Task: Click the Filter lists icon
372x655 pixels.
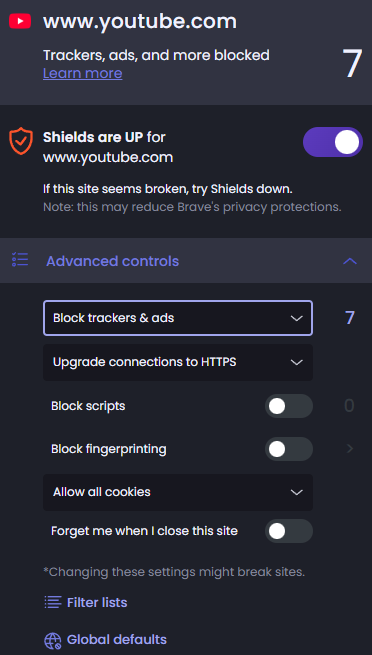Action: [x=53, y=602]
